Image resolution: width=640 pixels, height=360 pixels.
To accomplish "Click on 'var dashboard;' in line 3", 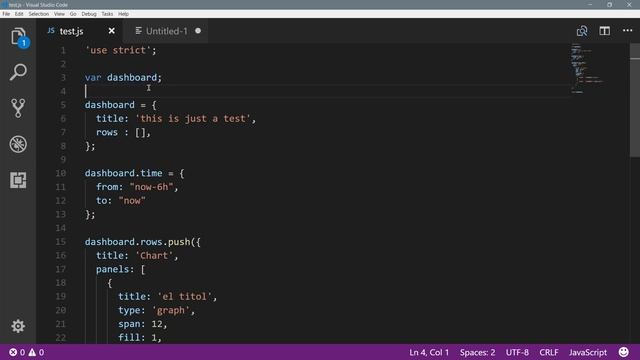I will pyautogui.click(x=123, y=78).
